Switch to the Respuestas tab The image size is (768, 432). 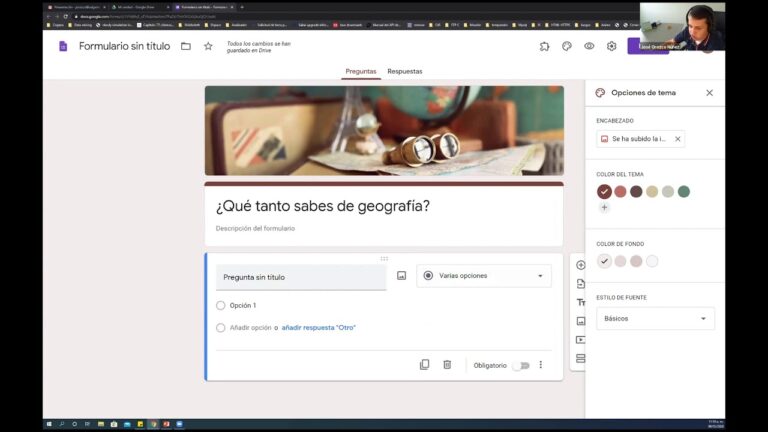point(405,72)
